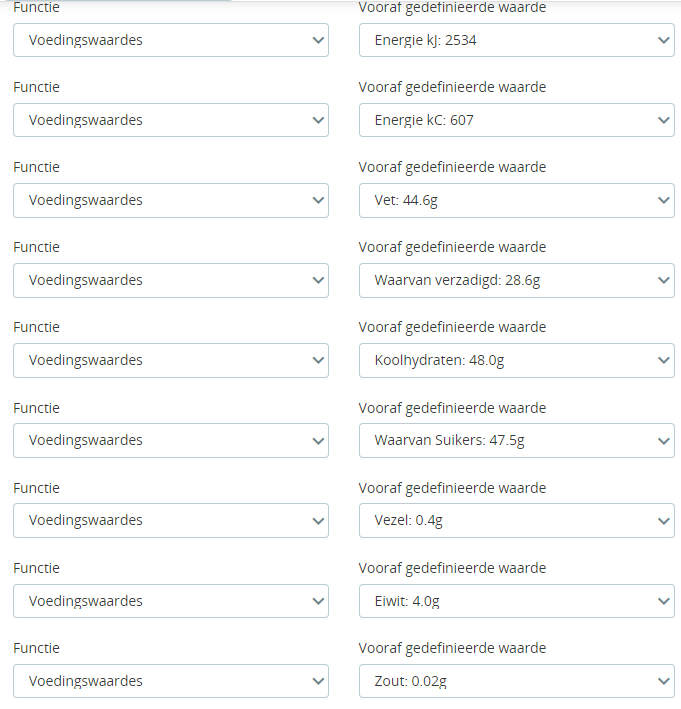
Task: Open Functie dropdown left of Vet: 44.6g
Action: point(170,200)
